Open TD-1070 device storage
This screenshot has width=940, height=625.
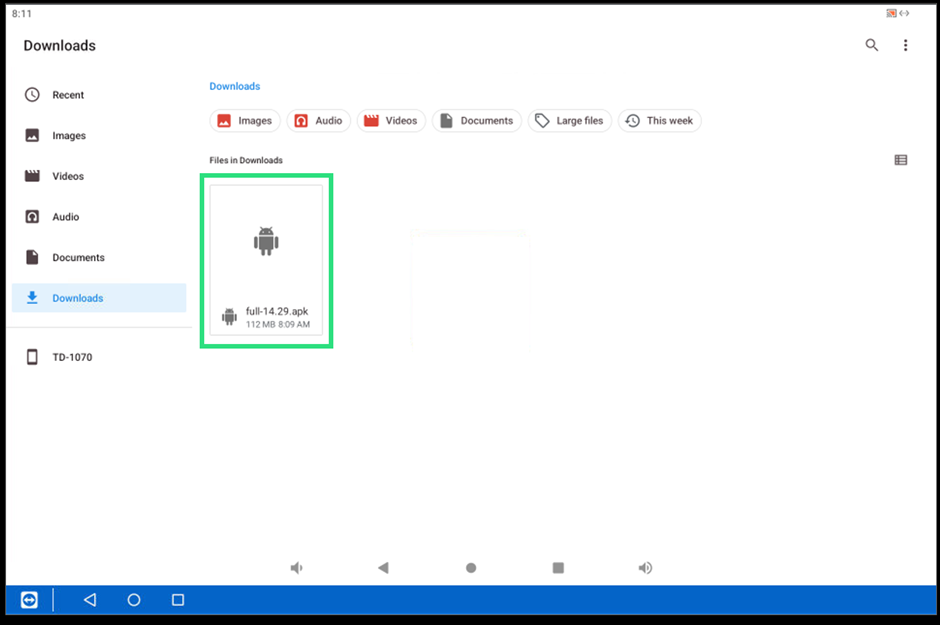tap(99, 357)
